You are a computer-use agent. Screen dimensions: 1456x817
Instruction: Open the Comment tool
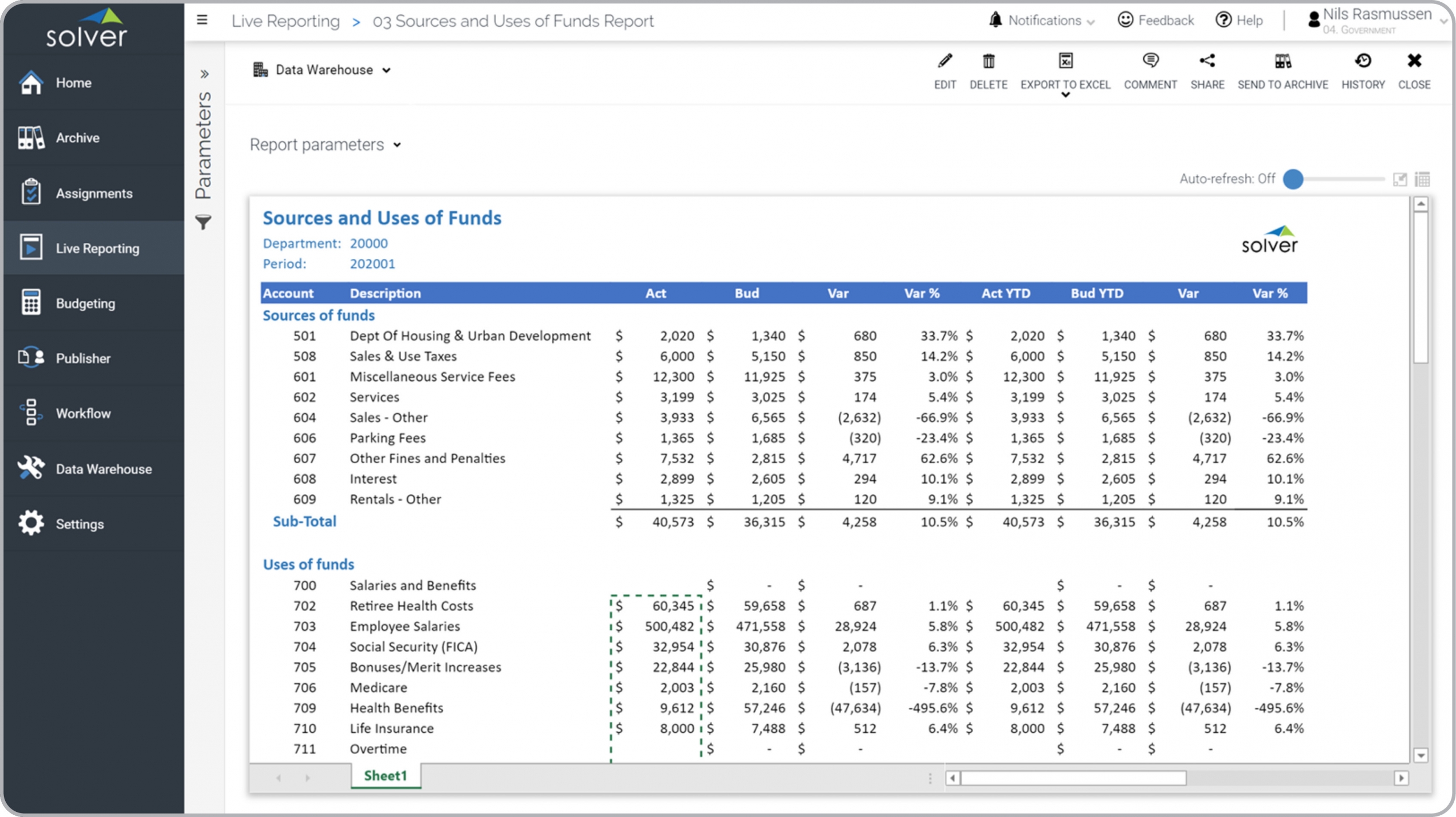[1150, 61]
